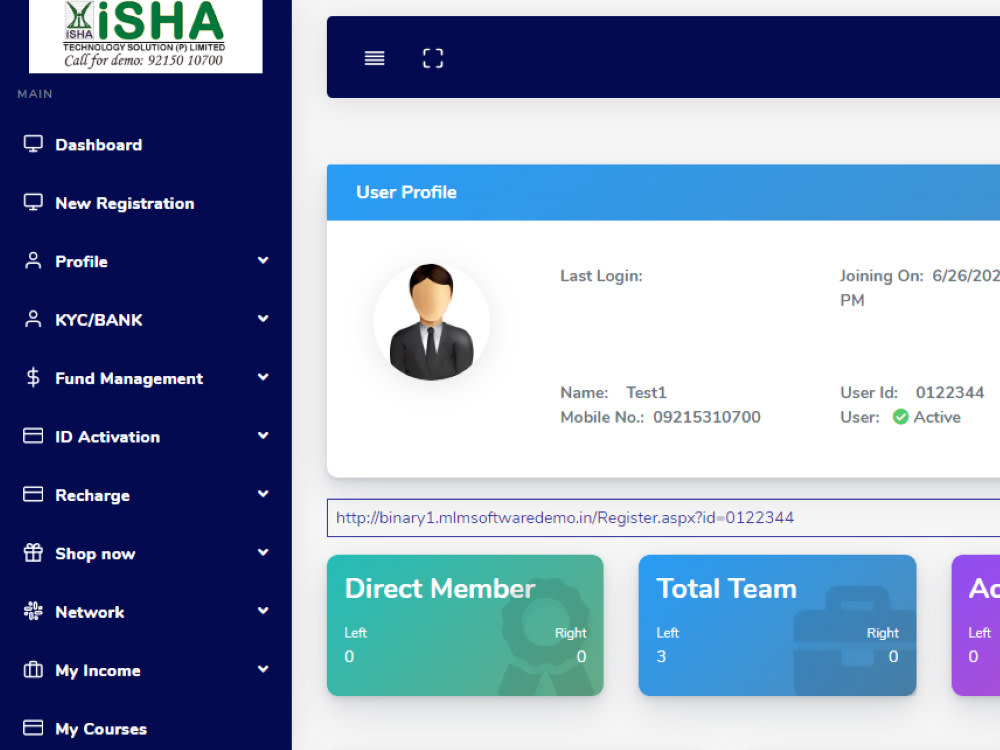Click the New Registration monitor icon
1000x750 pixels.
[x=33, y=203]
